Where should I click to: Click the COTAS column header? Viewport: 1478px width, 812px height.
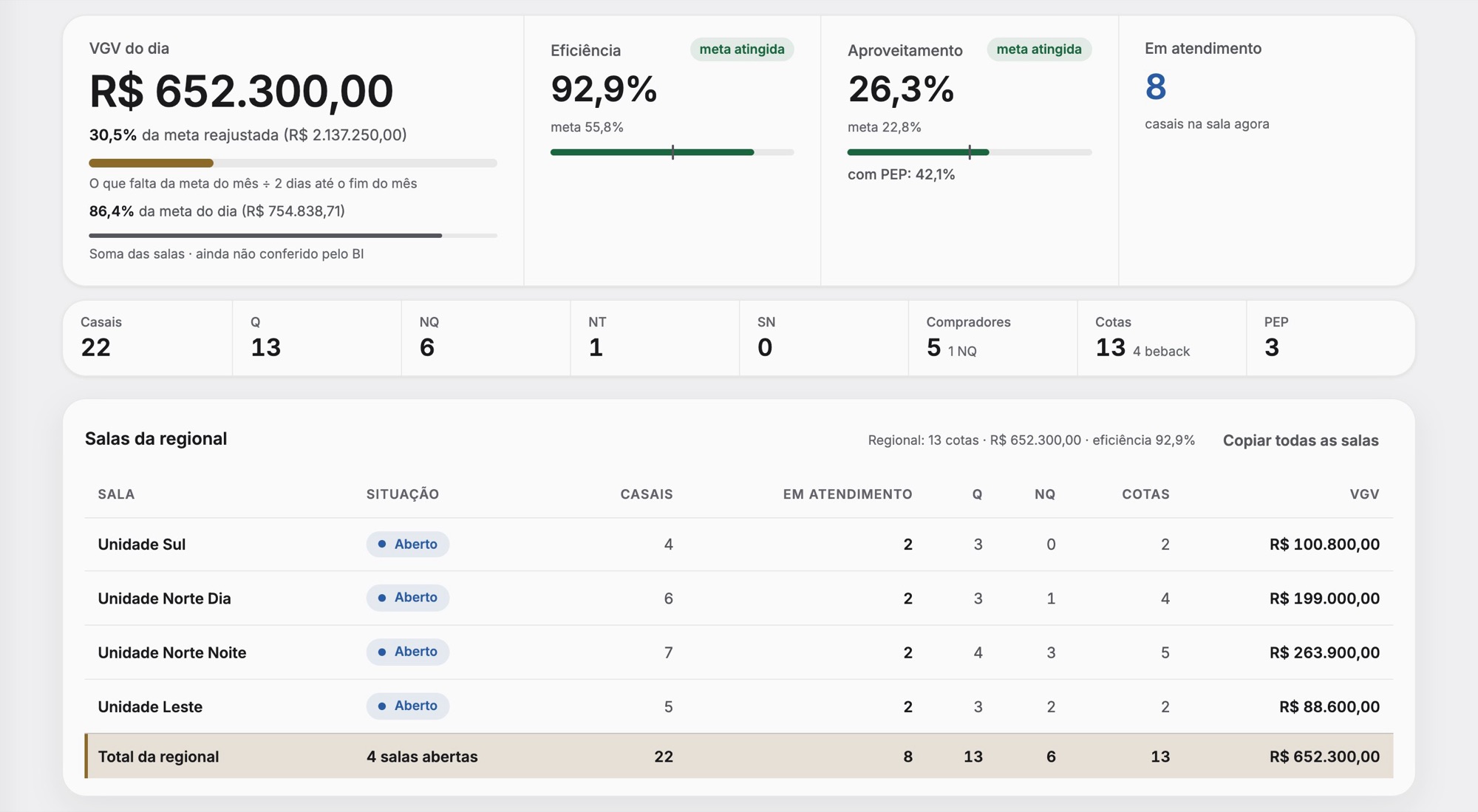[x=1145, y=494]
